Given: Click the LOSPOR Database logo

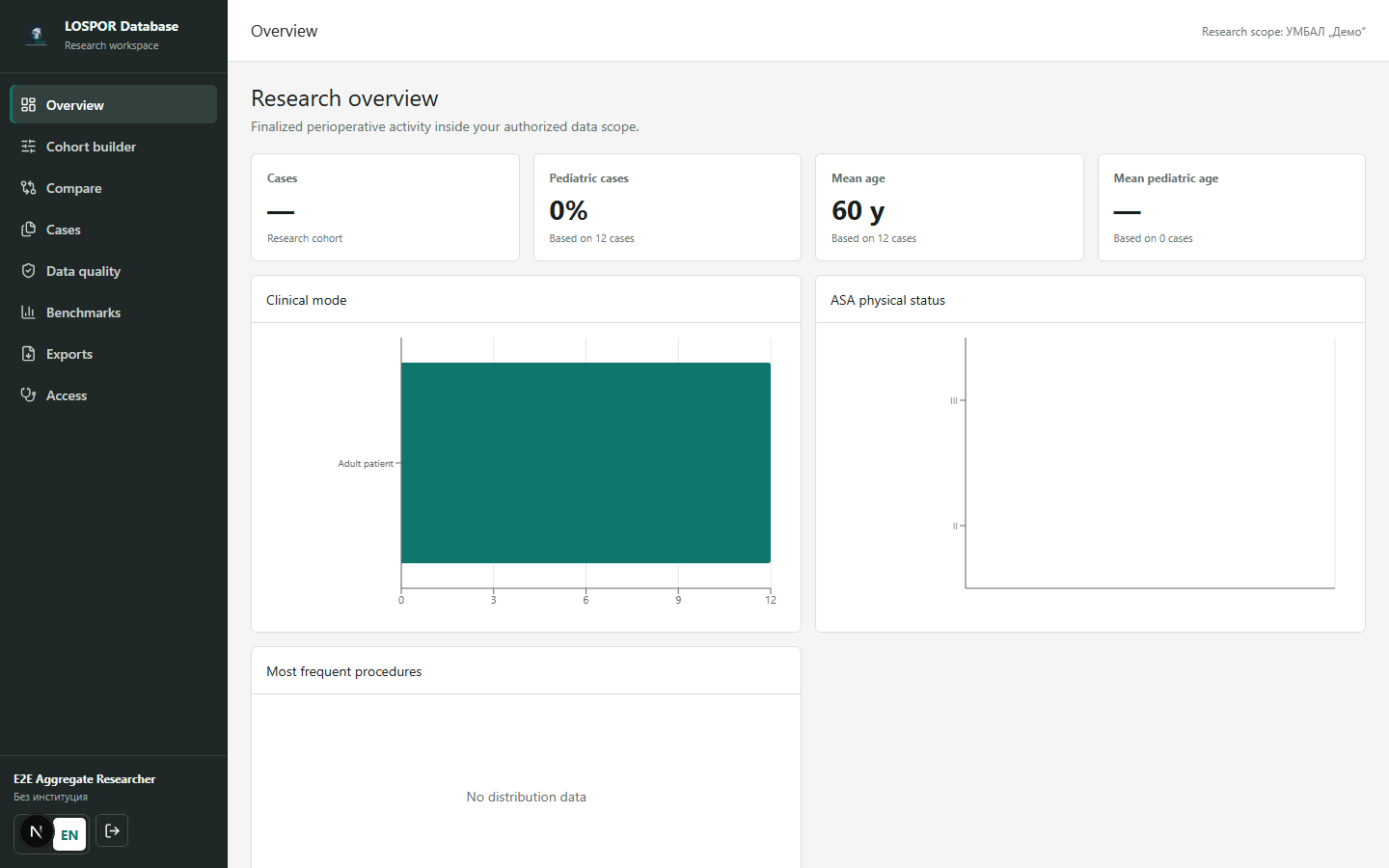Looking at the screenshot, I should 37,36.
